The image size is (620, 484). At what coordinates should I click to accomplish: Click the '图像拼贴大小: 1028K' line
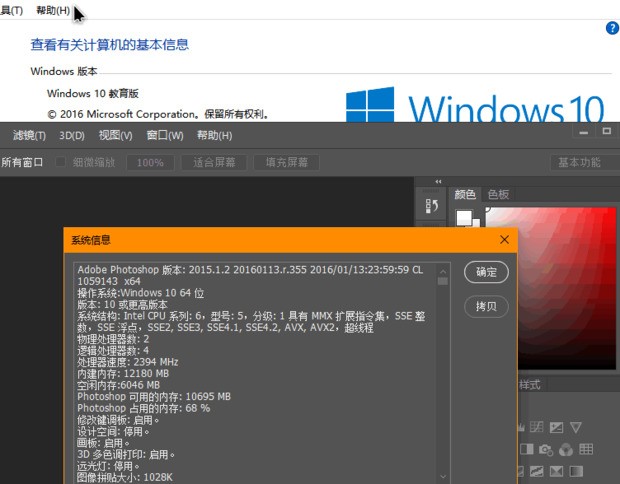pyautogui.click(x=125, y=477)
